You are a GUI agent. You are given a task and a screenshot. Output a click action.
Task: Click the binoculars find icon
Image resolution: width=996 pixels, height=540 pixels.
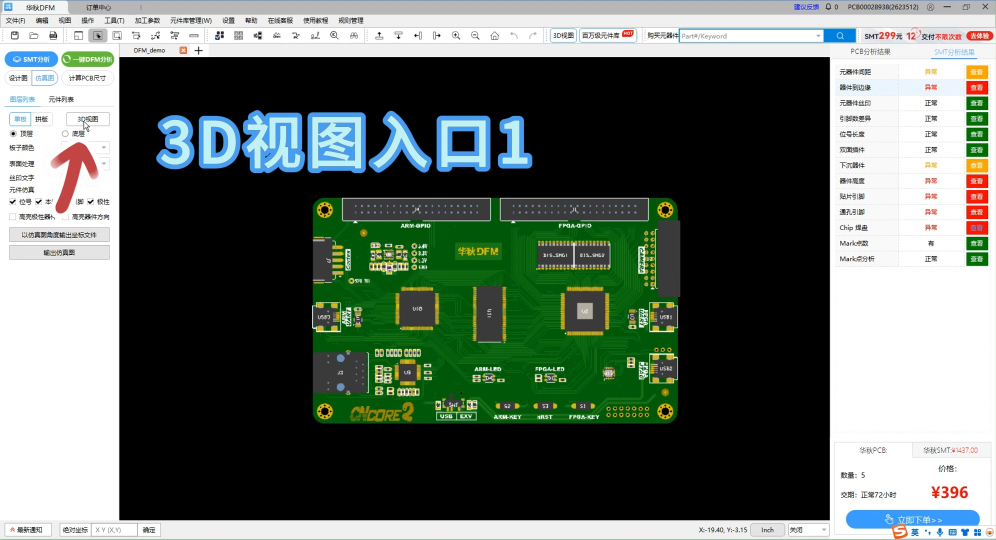tap(354, 36)
